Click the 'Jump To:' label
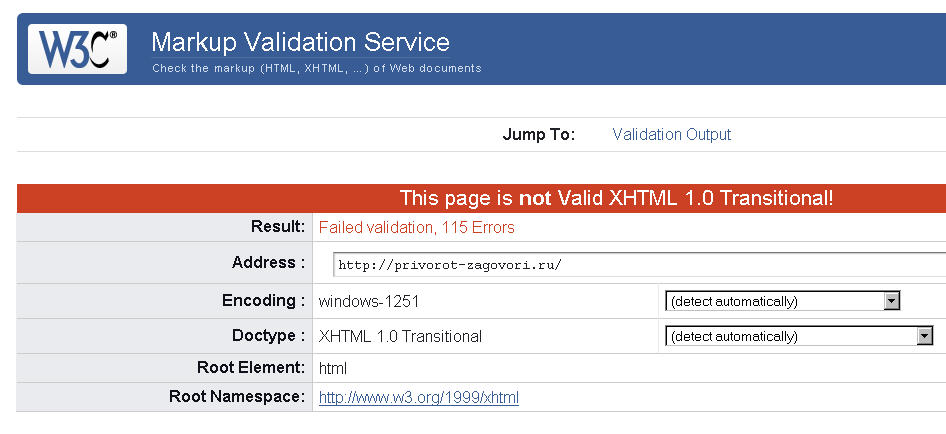The width and height of the screenshot is (946, 434). point(539,135)
